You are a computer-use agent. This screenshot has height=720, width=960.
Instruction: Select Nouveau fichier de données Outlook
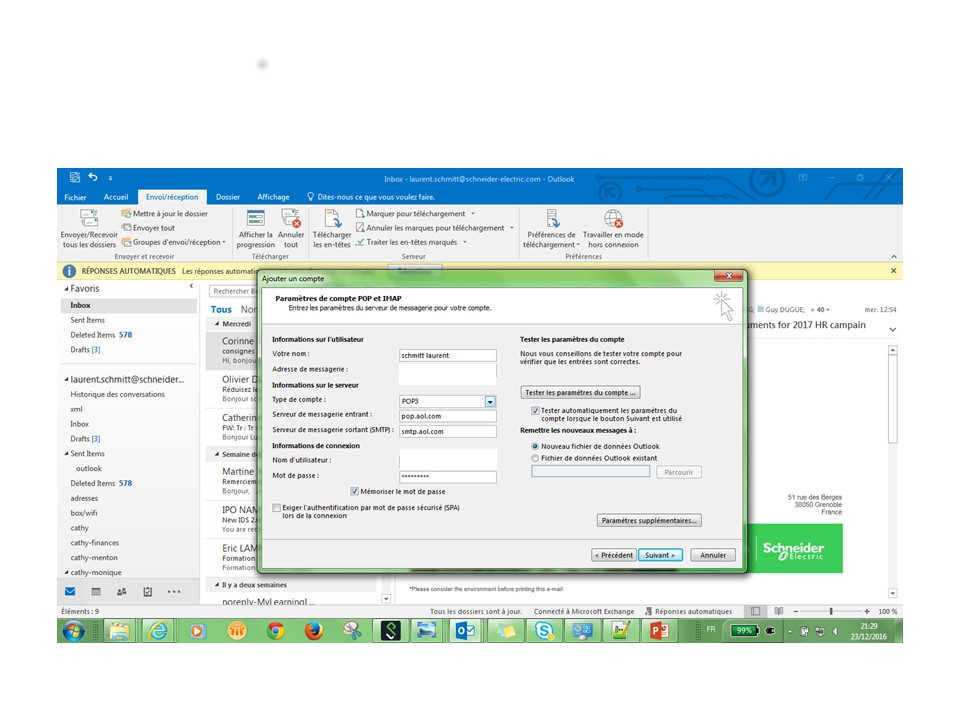535,446
